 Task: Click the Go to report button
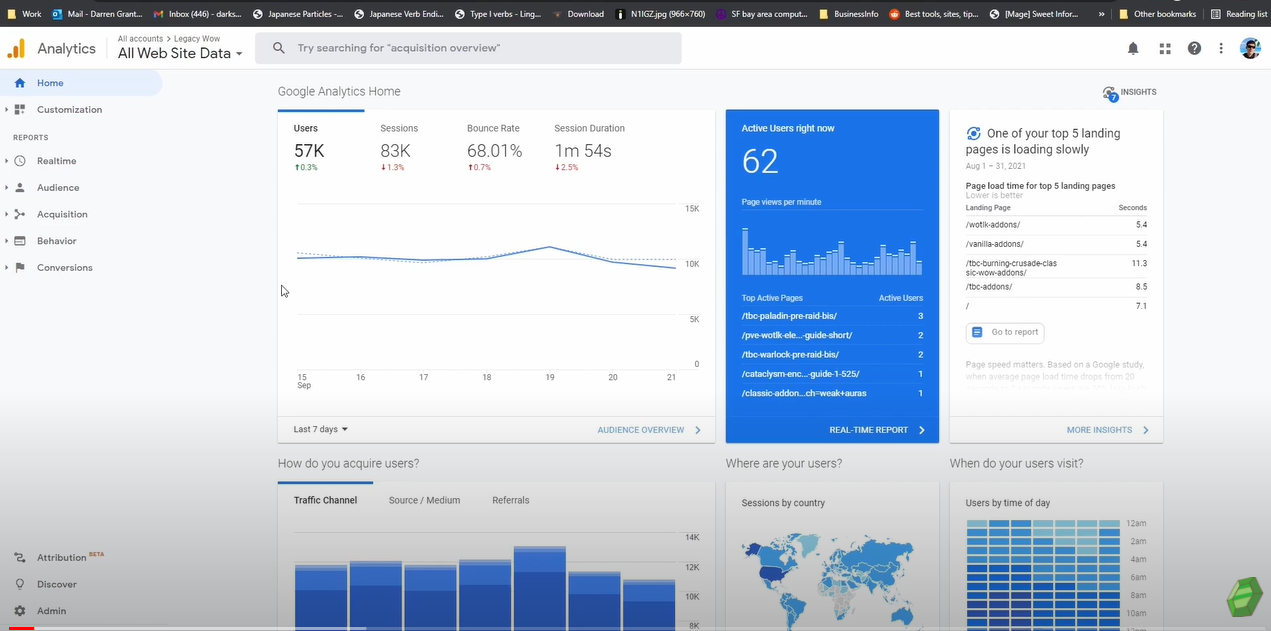(x=1005, y=332)
